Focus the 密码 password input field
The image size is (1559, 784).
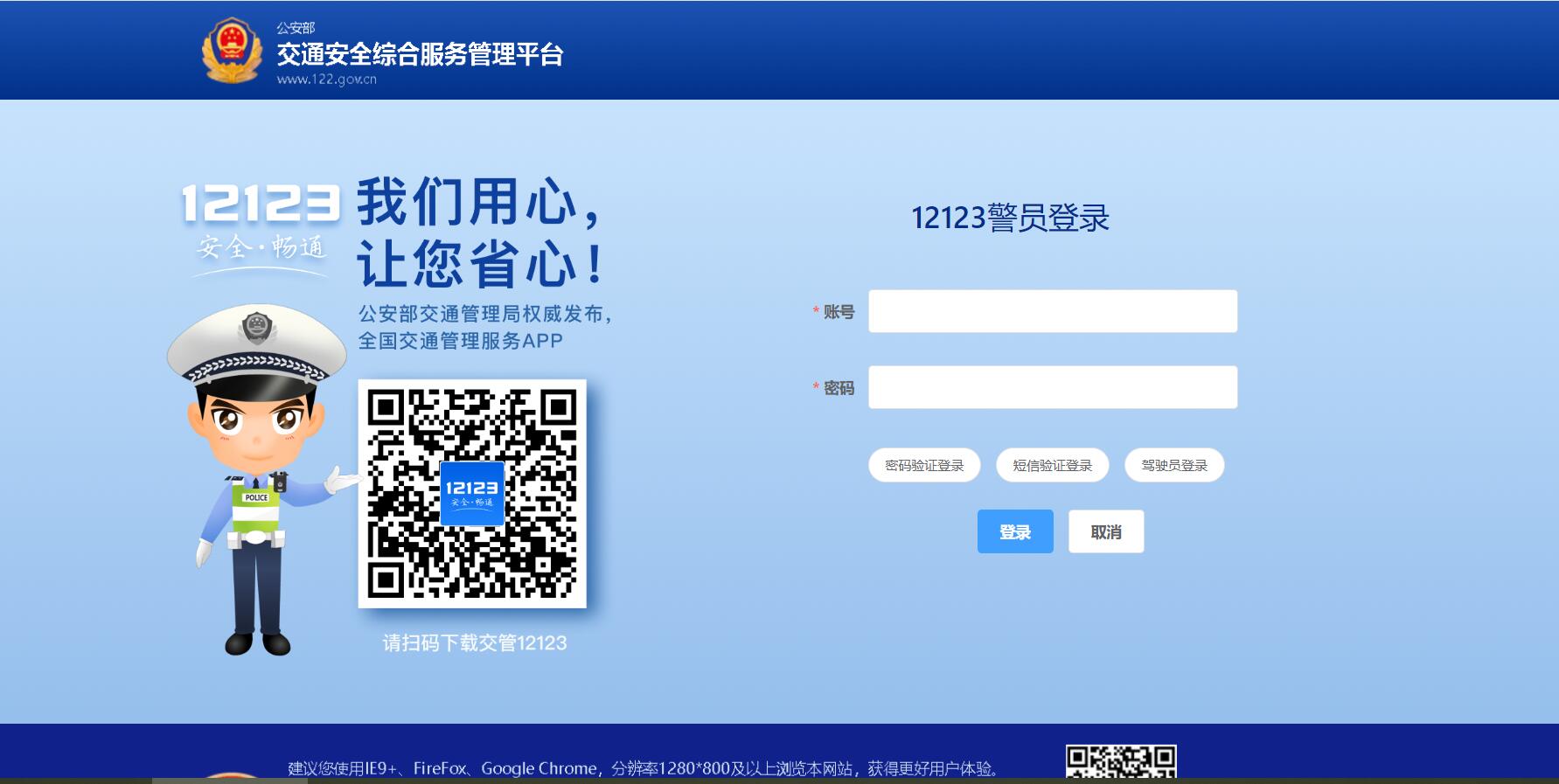click(1053, 387)
